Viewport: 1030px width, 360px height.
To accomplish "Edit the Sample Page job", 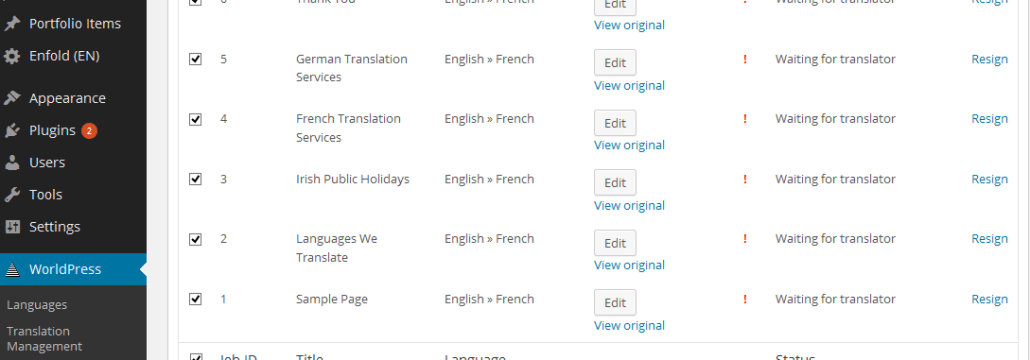I will (615, 303).
